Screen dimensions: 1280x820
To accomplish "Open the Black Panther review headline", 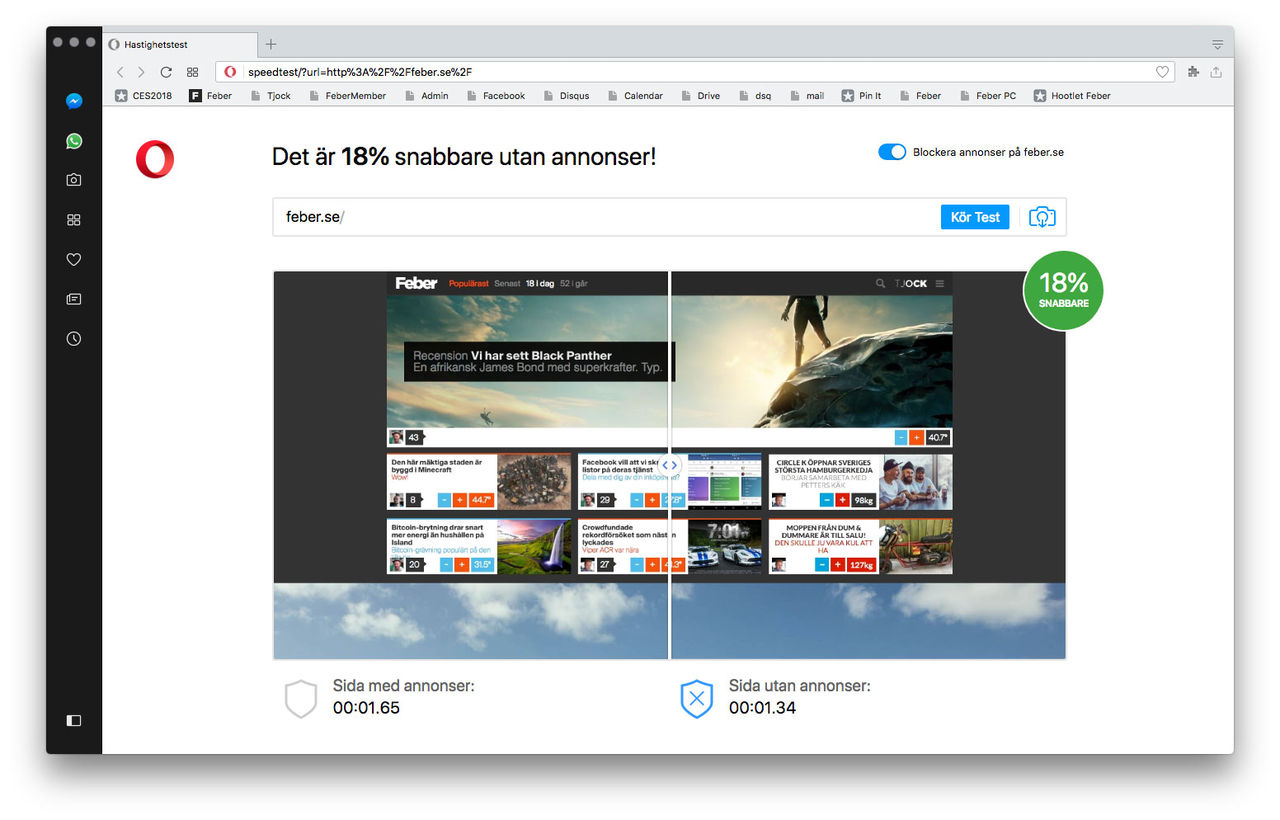I will (x=540, y=361).
